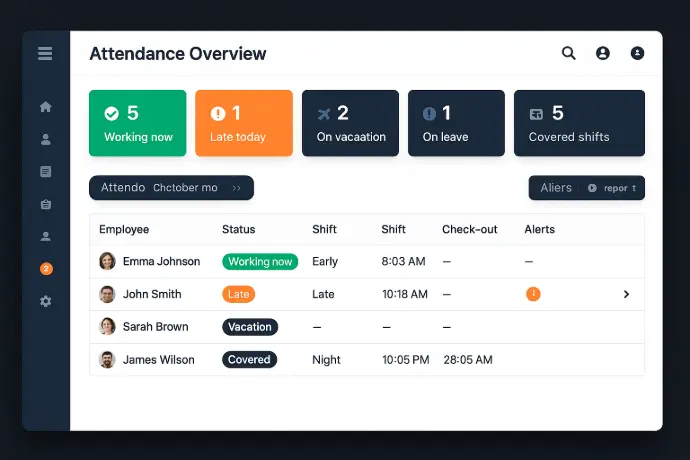Open James Wilson's employee name

(x=161, y=360)
